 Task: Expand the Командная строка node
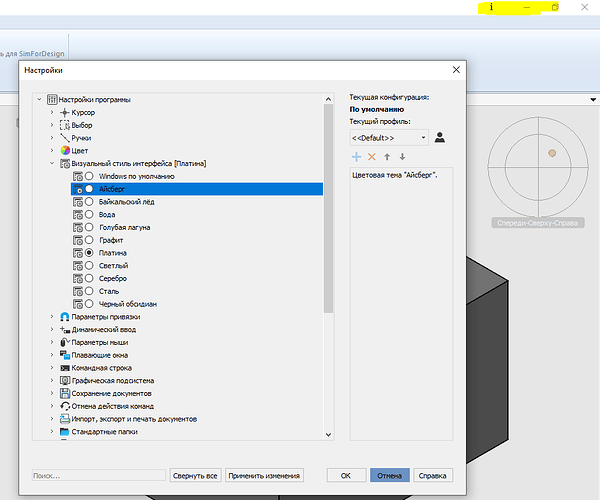click(x=52, y=368)
